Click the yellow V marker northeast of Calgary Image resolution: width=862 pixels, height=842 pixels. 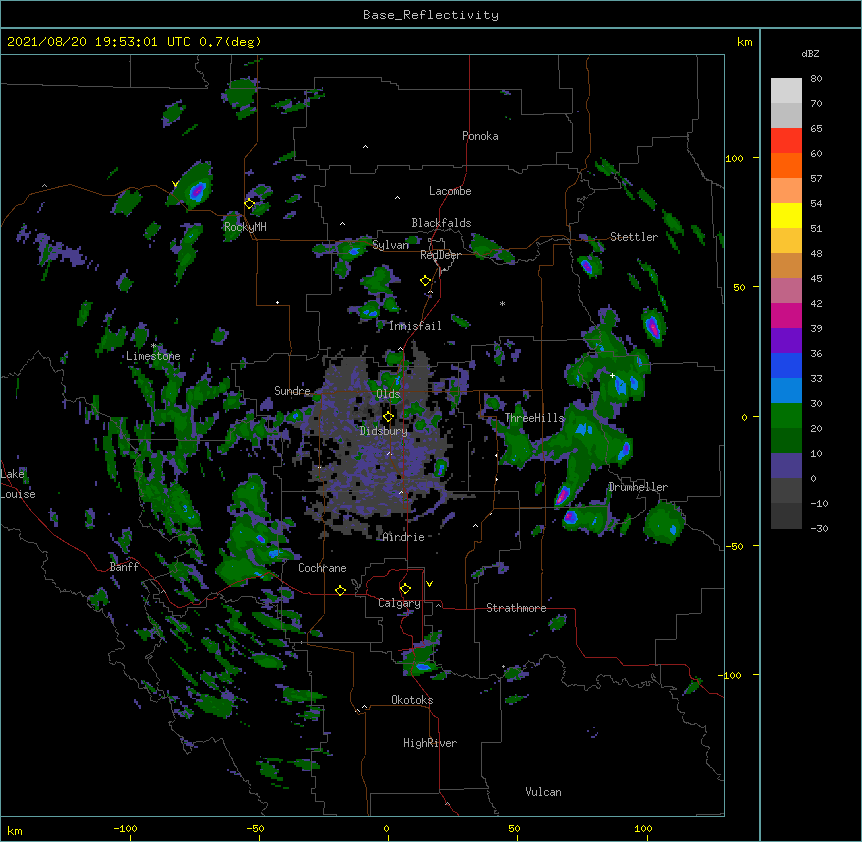tap(429, 584)
